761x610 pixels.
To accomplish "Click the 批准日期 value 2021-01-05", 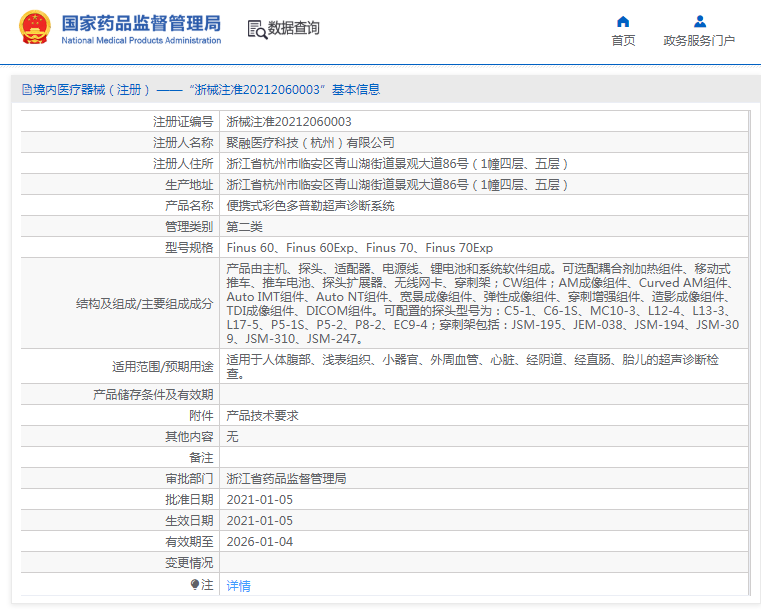I will (x=260, y=500).
